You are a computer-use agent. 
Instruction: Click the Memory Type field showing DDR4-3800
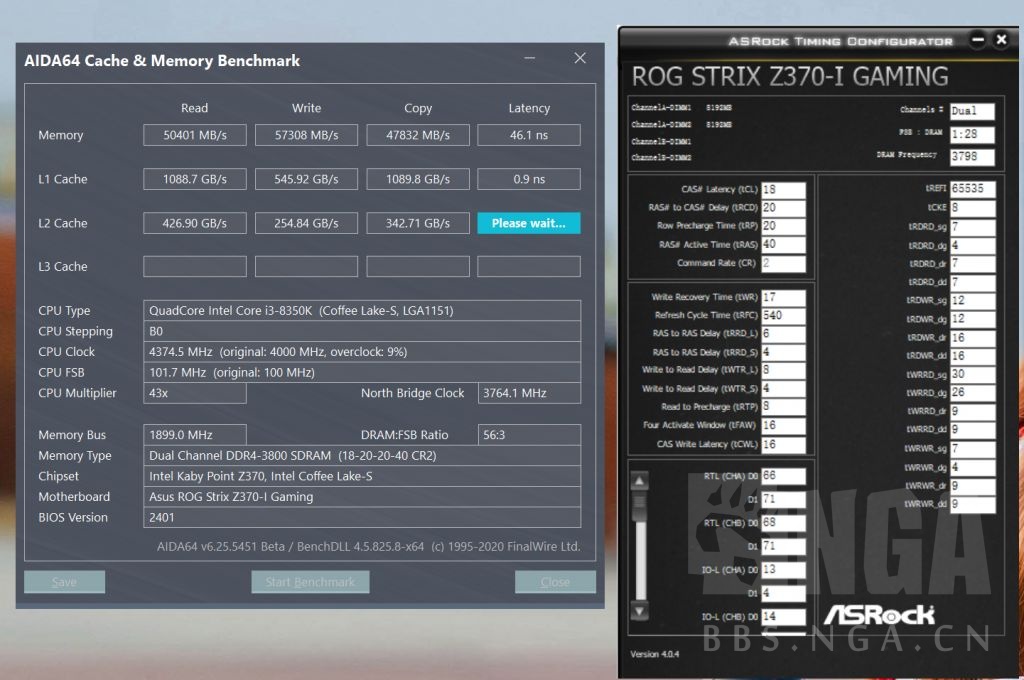362,455
